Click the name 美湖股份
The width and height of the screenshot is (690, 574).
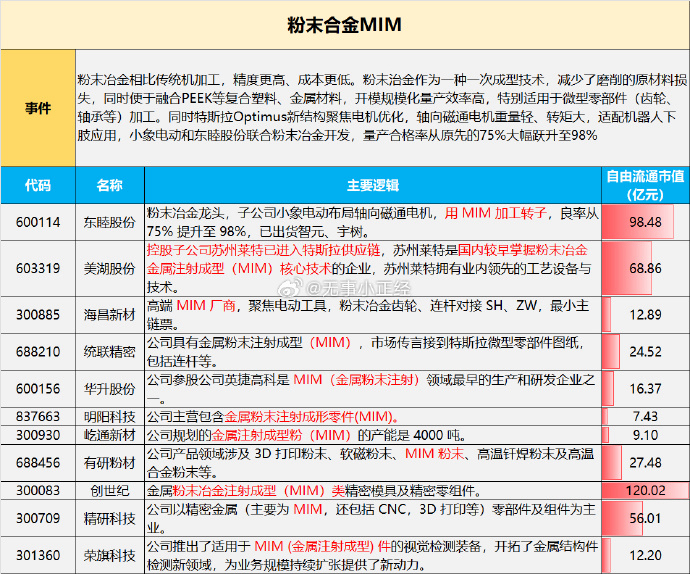pos(110,268)
